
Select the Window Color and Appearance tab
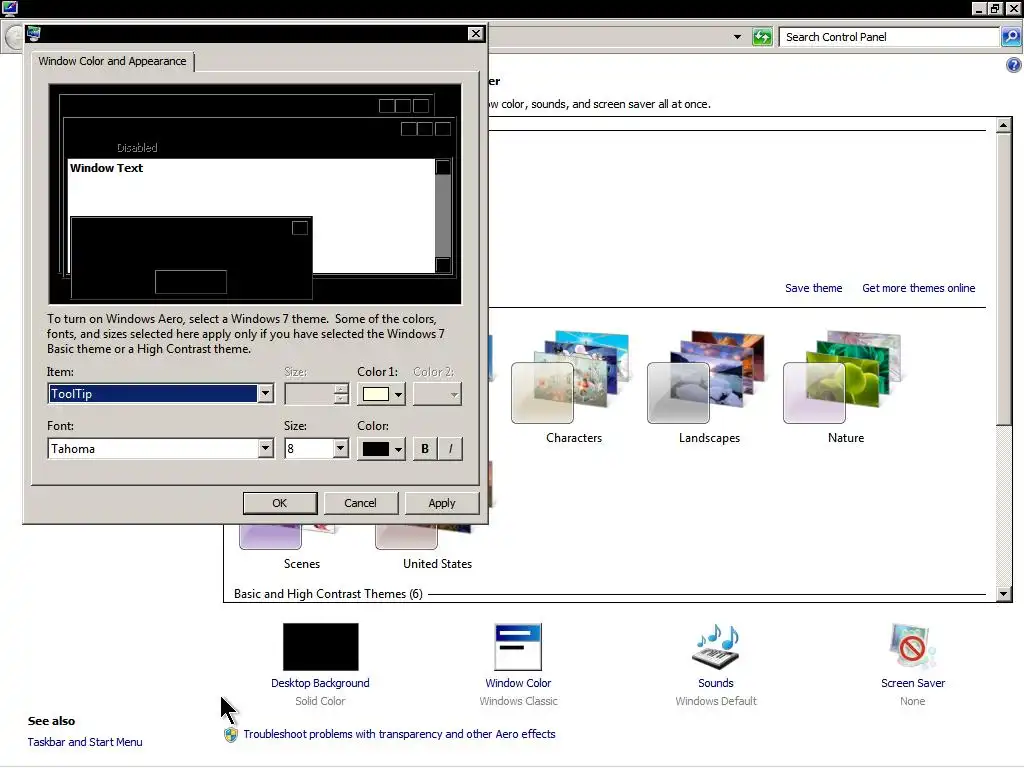[112, 61]
